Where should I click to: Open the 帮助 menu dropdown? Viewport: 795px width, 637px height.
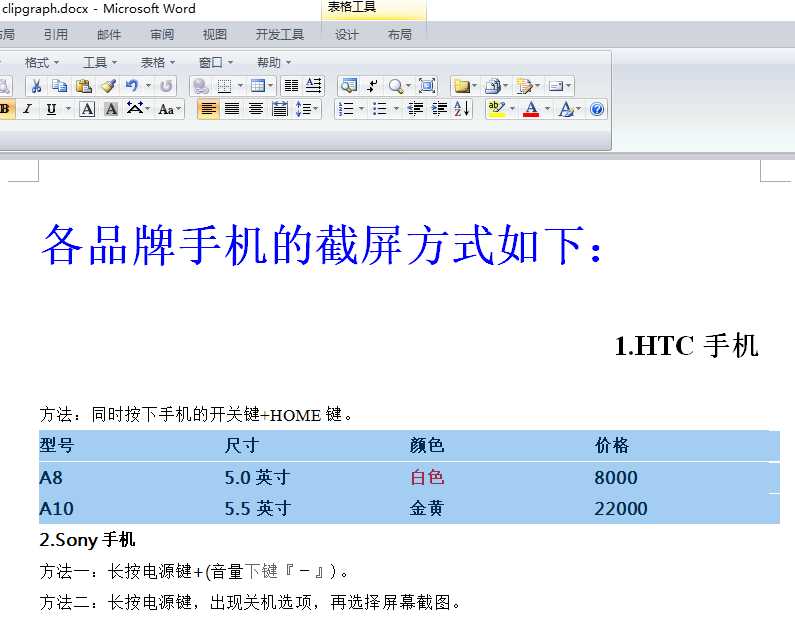274,62
